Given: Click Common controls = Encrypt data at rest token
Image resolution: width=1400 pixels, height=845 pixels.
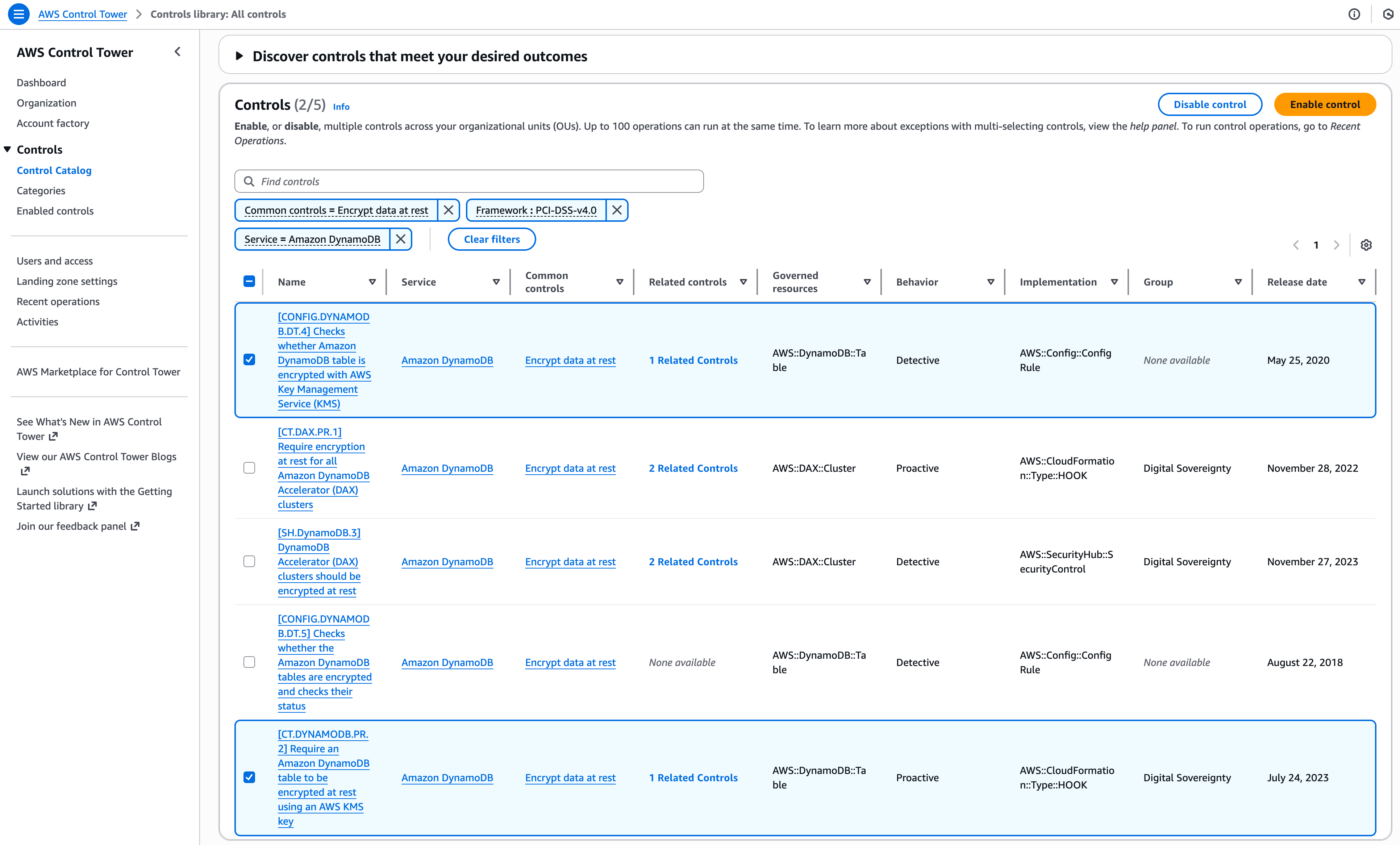Looking at the screenshot, I should (336, 210).
